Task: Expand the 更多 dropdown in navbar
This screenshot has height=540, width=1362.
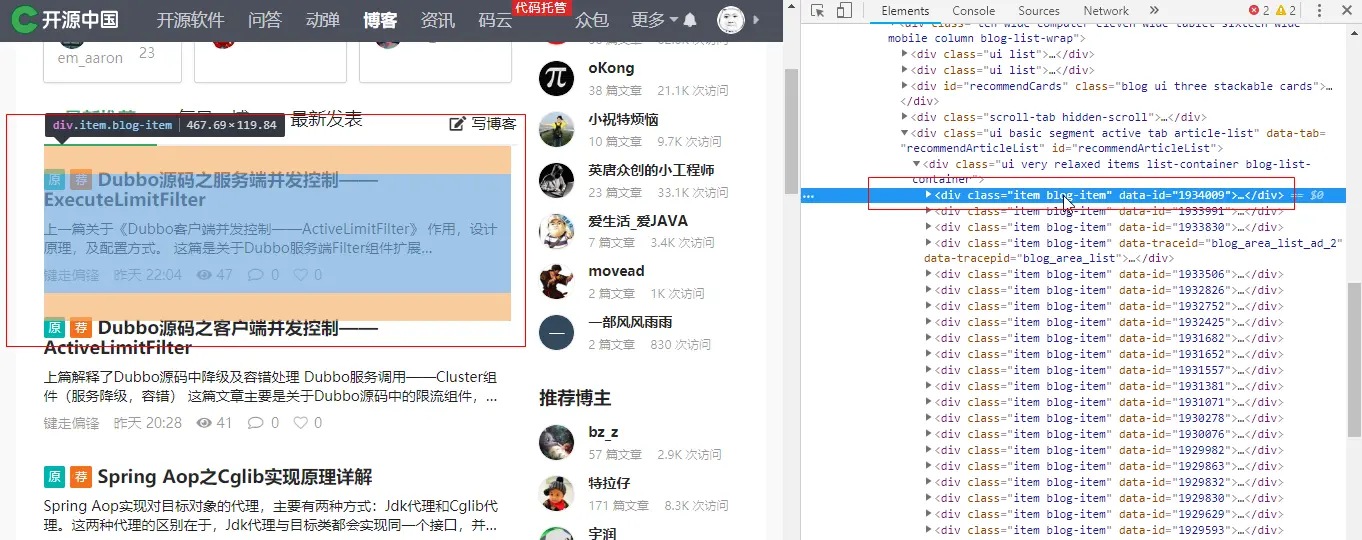Action: (655, 20)
